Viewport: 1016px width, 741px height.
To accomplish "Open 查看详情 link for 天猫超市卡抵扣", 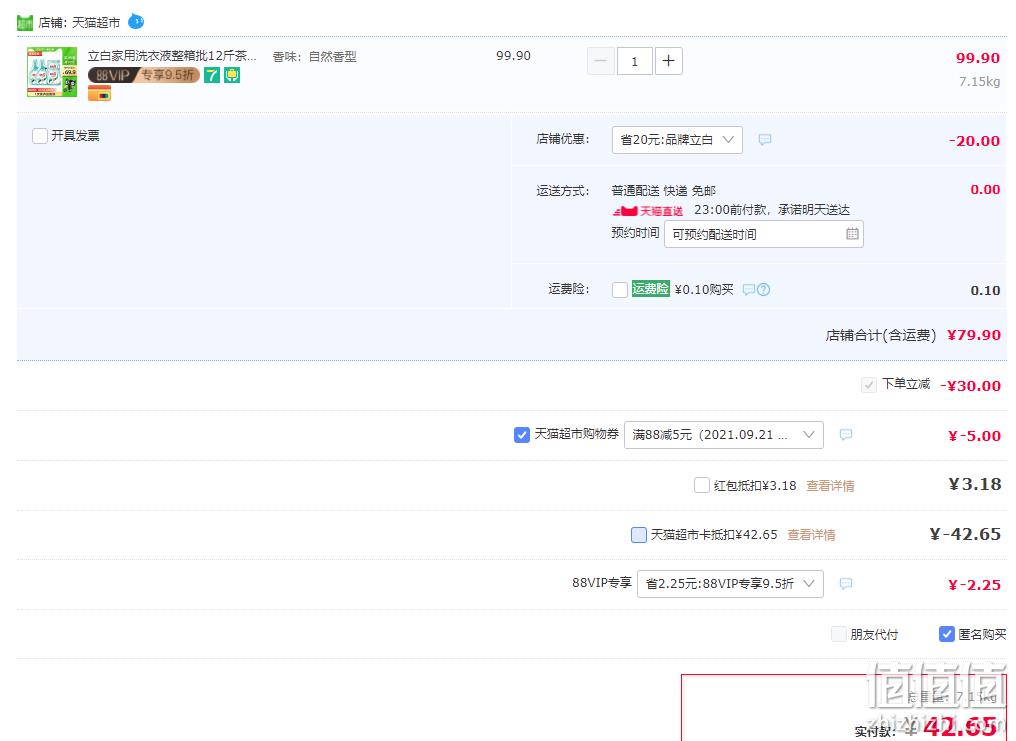I will point(811,535).
